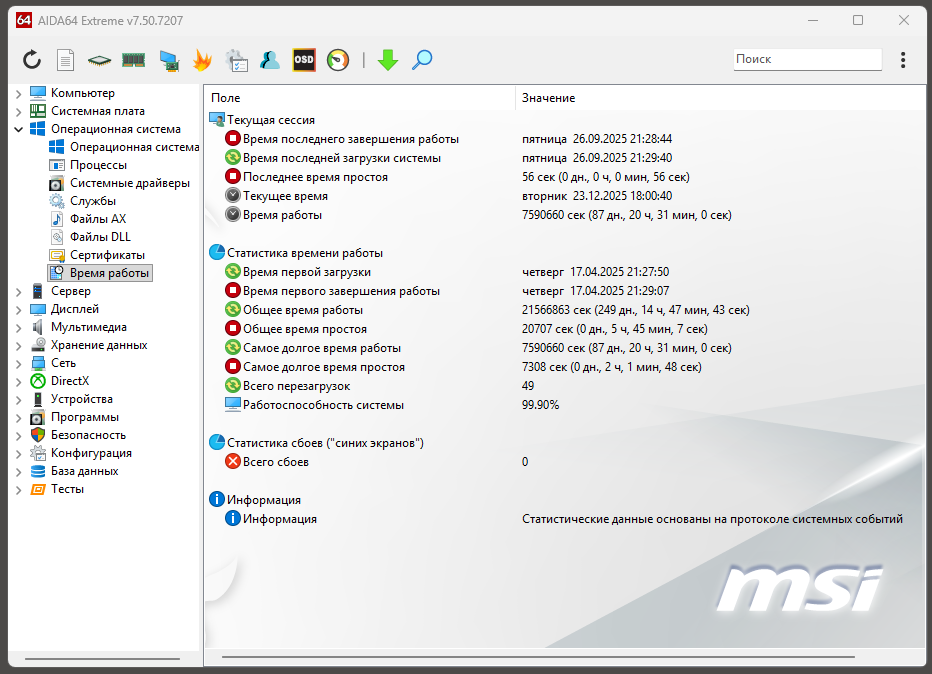Launch the flame stability test icon
This screenshot has height=674, width=932.
click(203, 60)
